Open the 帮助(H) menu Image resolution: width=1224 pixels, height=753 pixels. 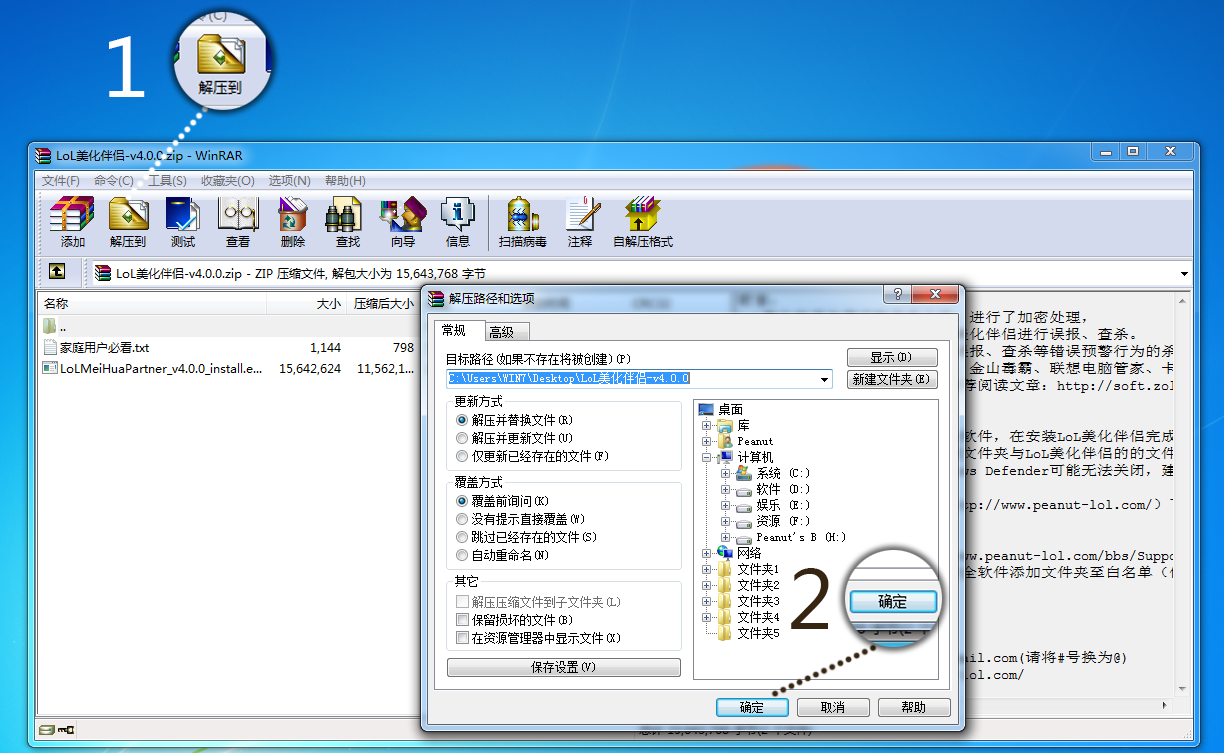345,181
